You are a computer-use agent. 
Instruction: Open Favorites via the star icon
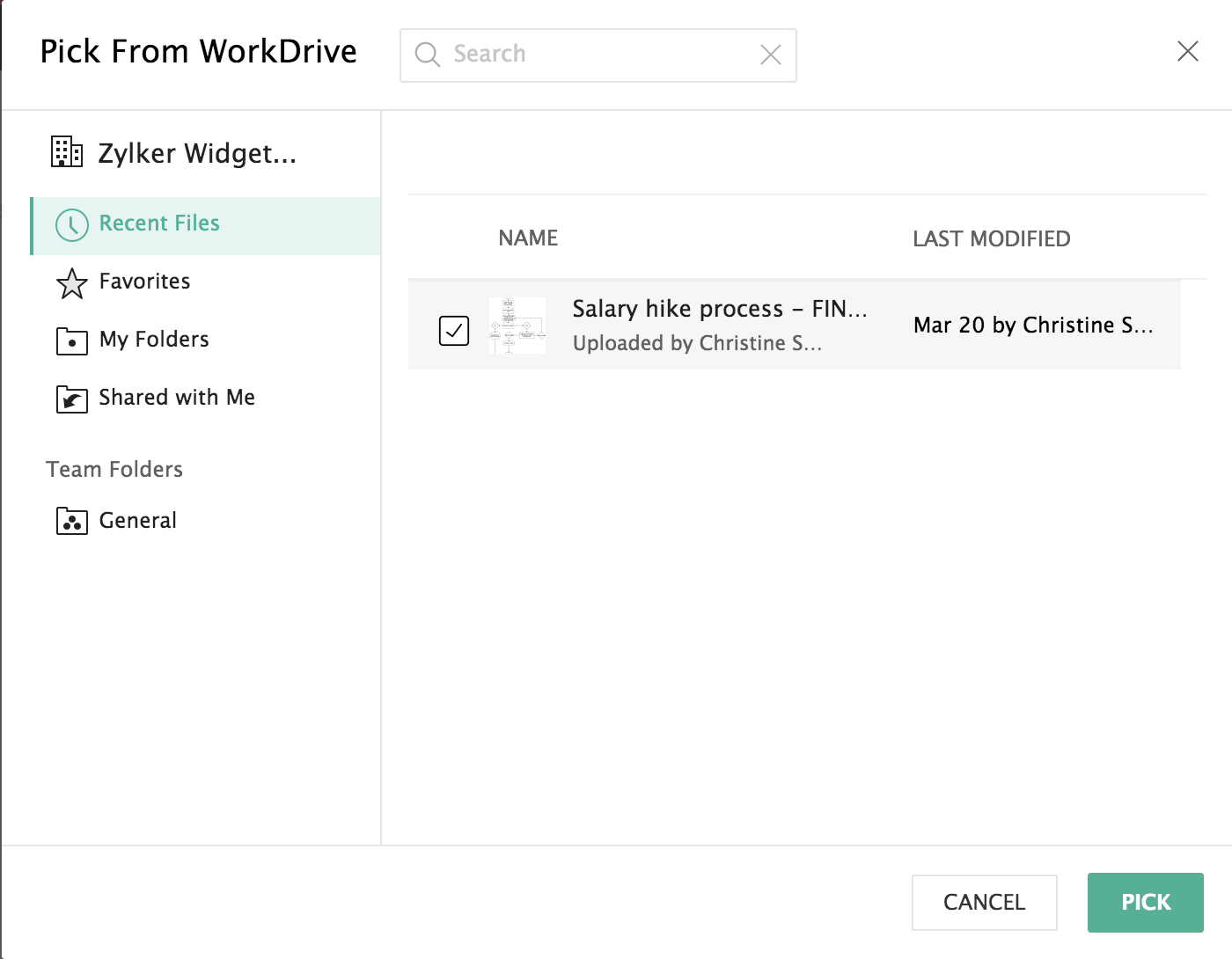[72, 283]
